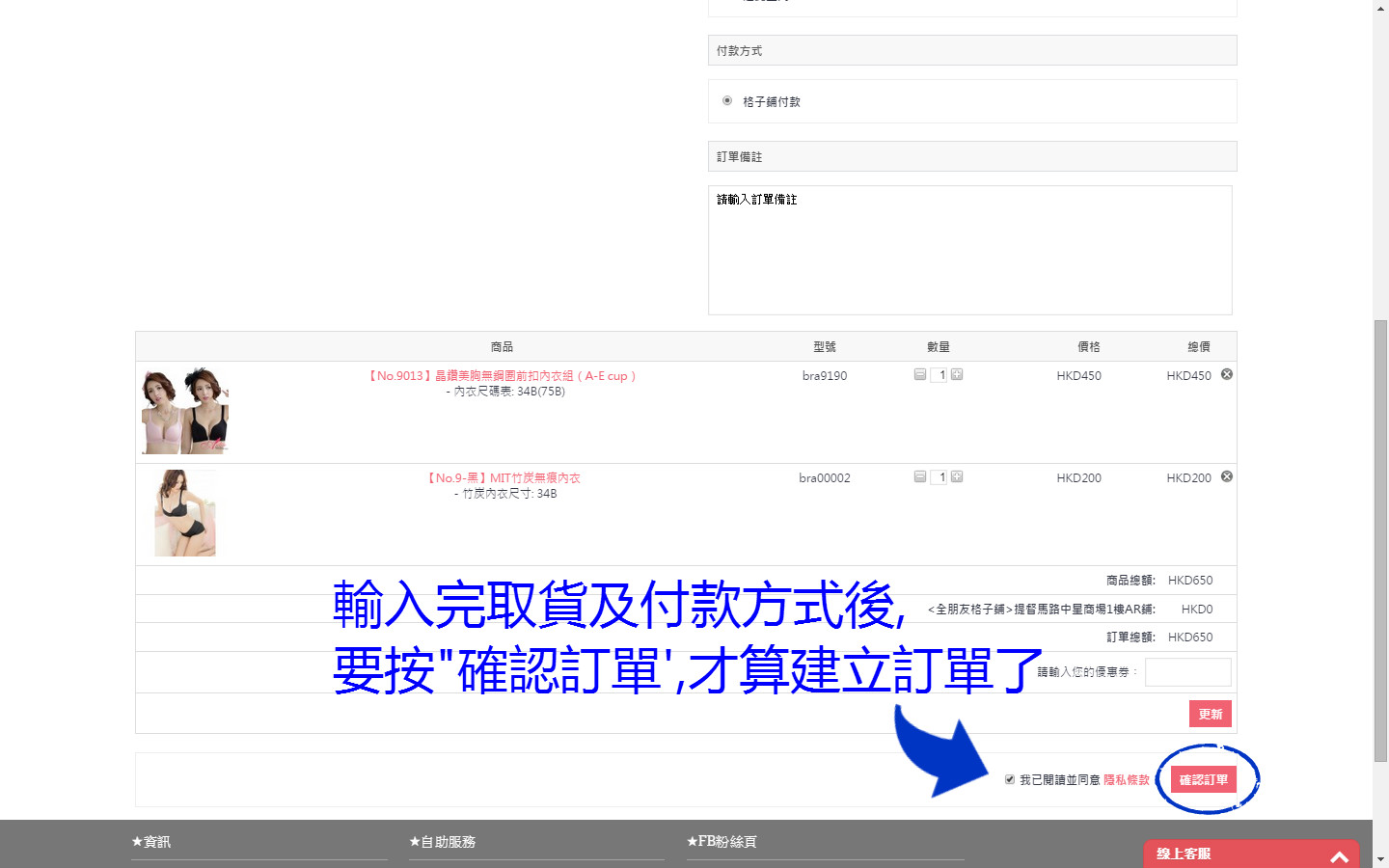Click the scrollbar up arrow
This screenshot has width=1389, height=868.
(1380, 7)
